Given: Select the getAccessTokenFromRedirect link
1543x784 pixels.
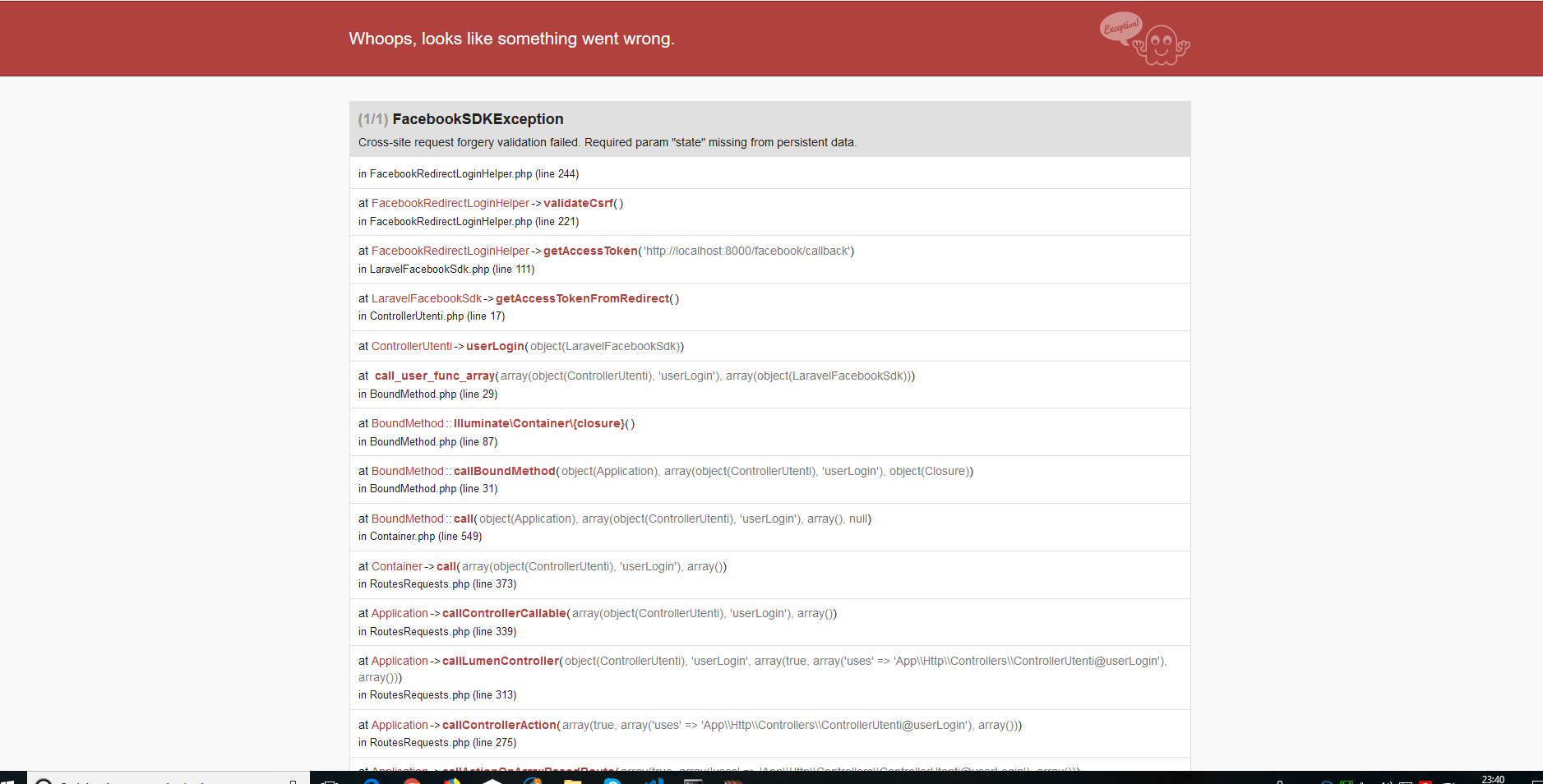Looking at the screenshot, I should click(x=583, y=298).
